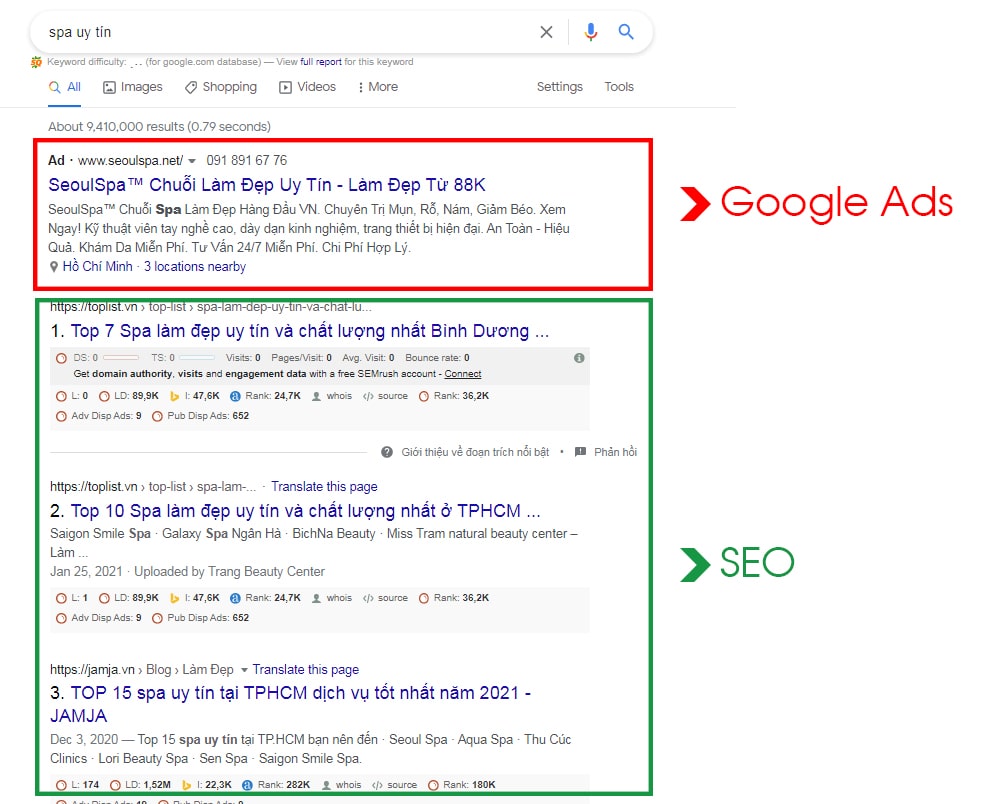Select the All results tab

65,87
